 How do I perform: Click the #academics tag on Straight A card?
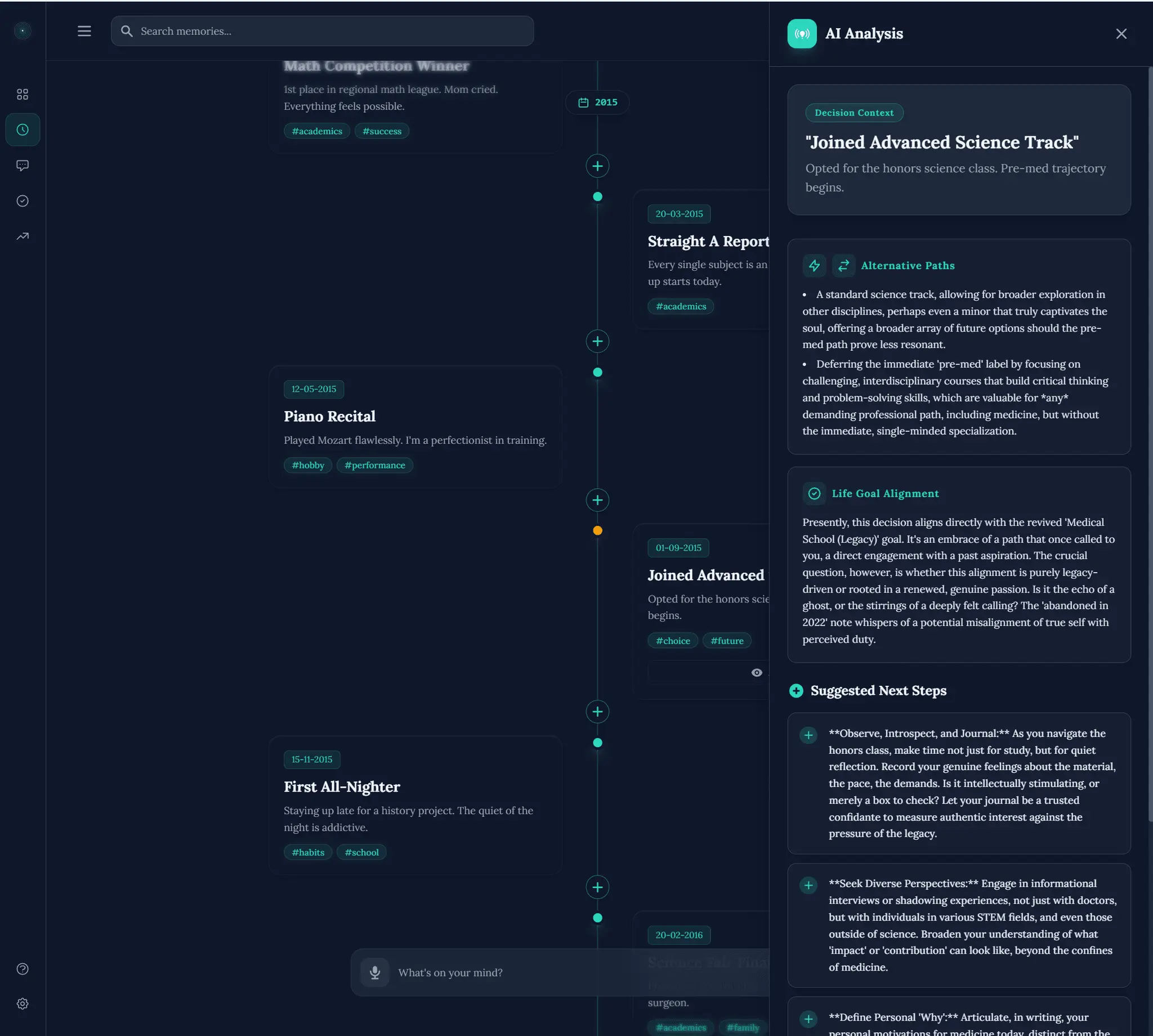pos(681,306)
